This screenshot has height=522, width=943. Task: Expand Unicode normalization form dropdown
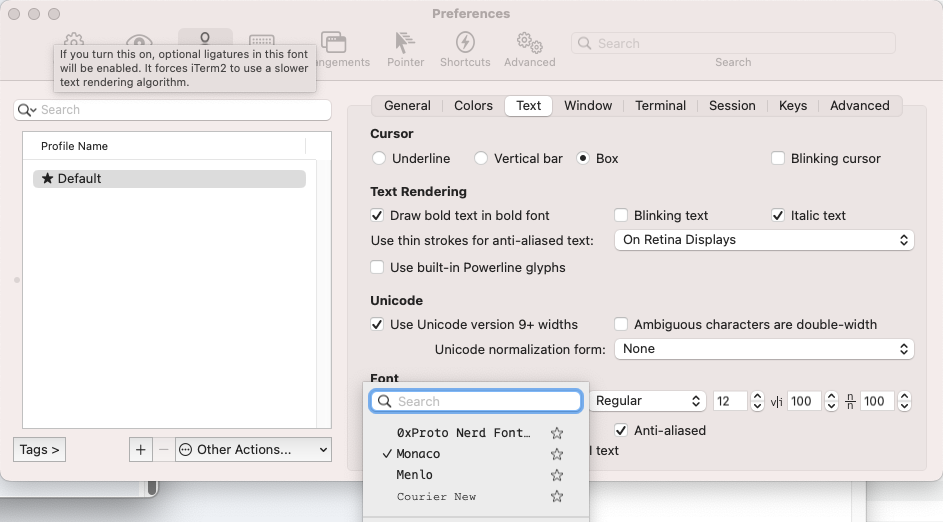(763, 349)
